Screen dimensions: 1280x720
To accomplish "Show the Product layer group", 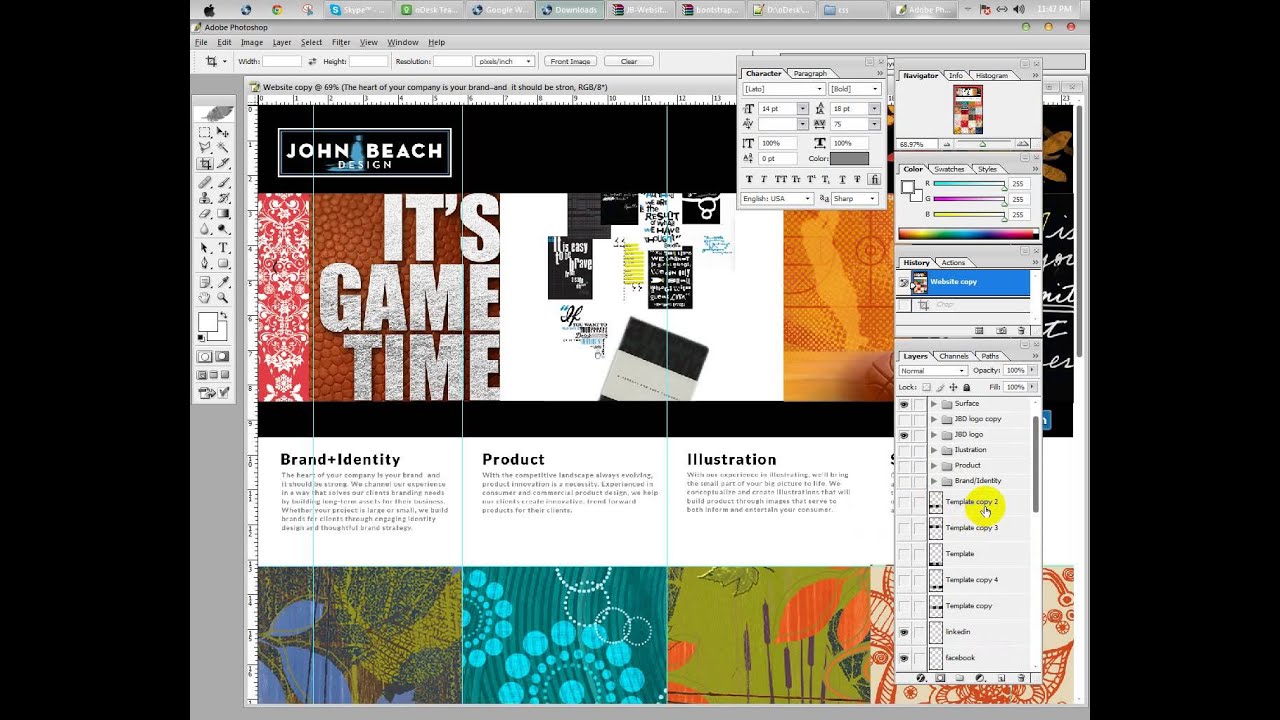I will pos(904,465).
